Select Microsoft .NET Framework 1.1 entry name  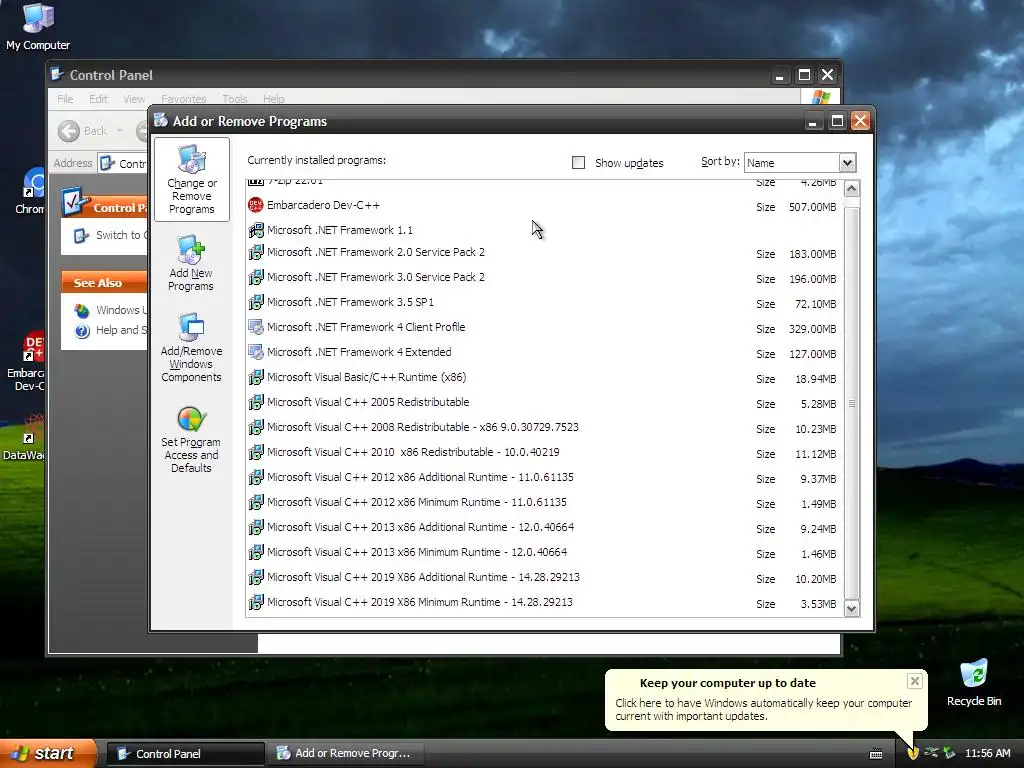(x=340, y=230)
